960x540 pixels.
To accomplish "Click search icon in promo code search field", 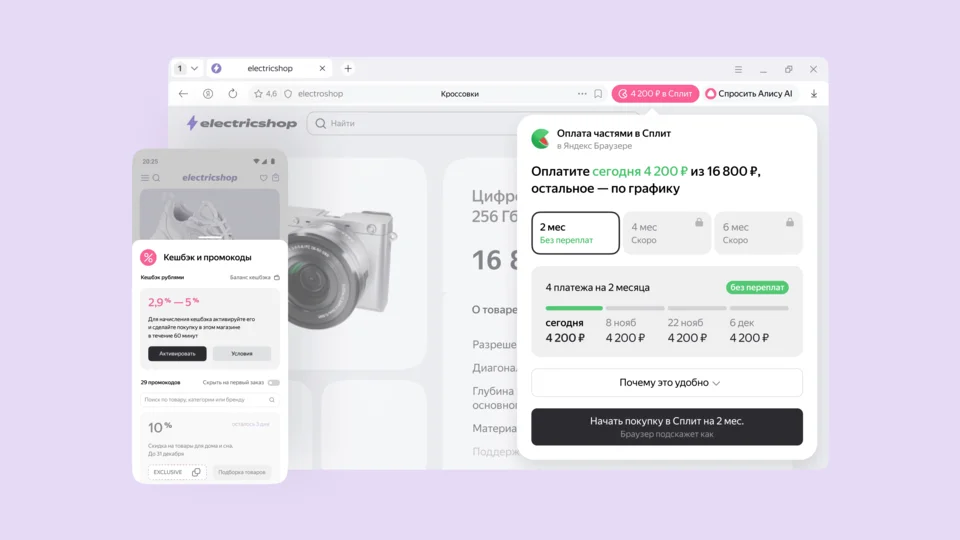I will 272,400.
